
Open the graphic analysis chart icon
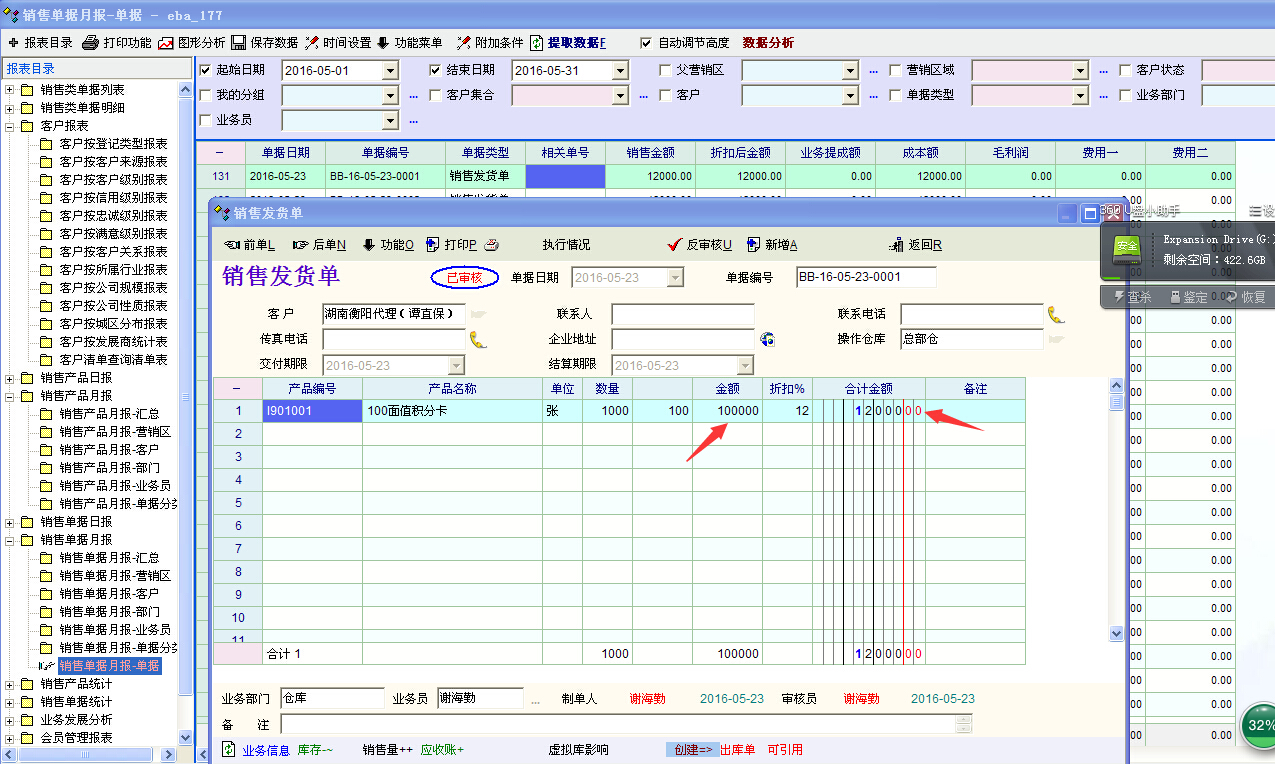click(166, 43)
